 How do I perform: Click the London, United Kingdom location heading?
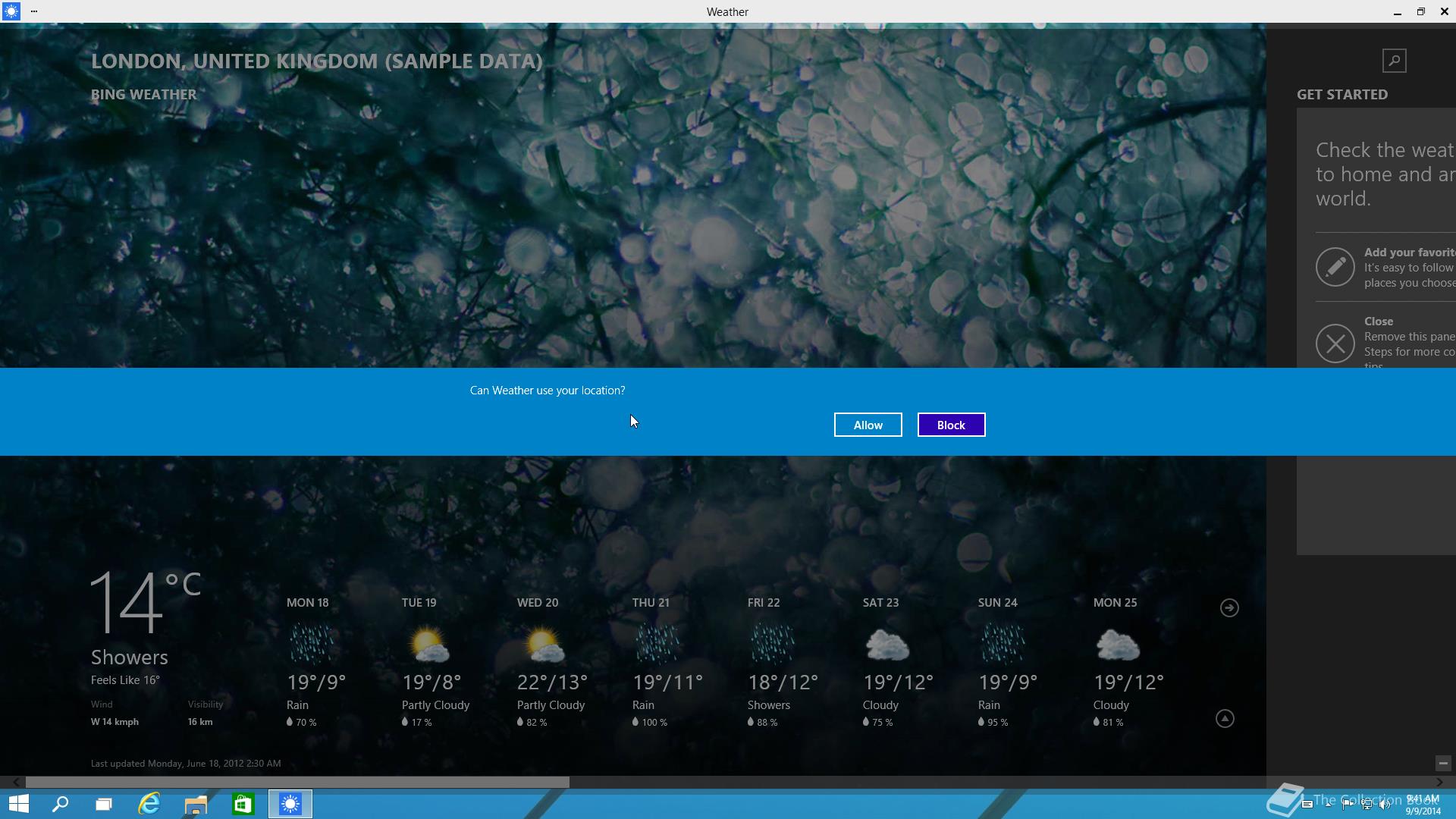(x=316, y=61)
